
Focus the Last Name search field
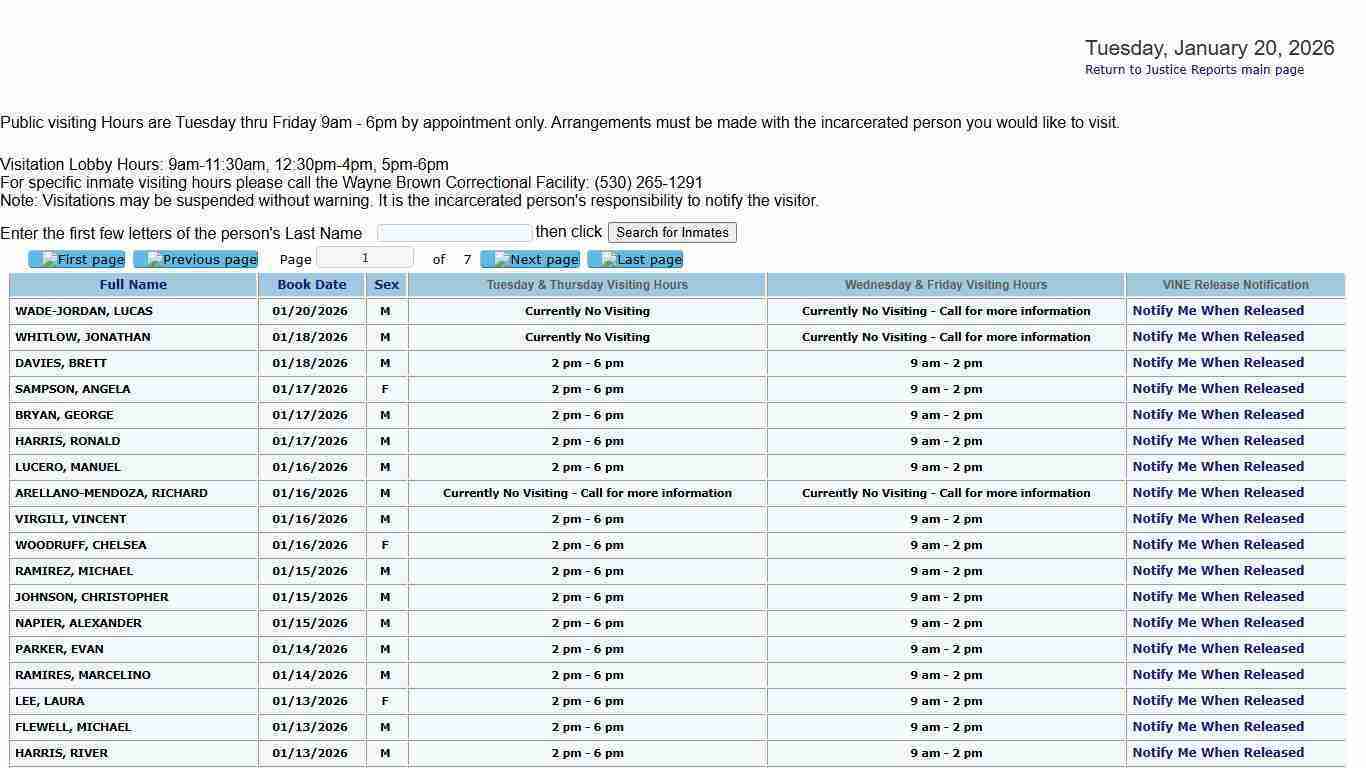click(454, 233)
